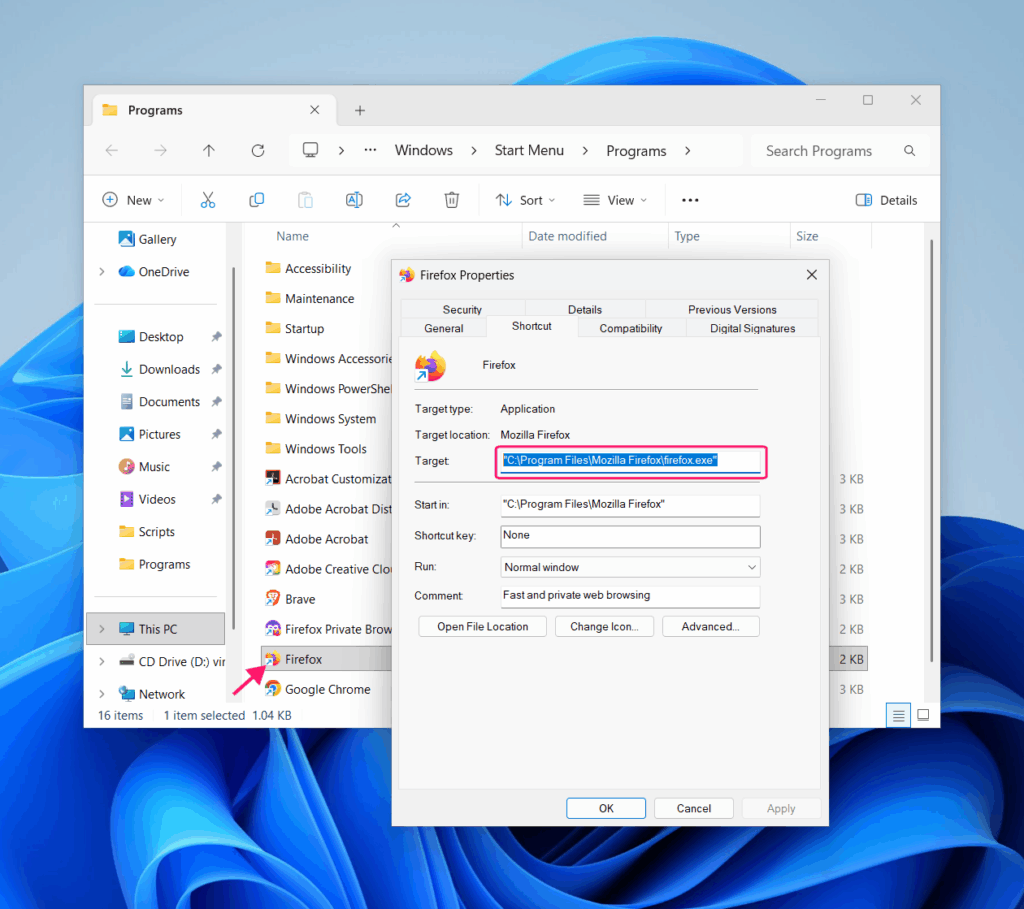Screen dimensions: 1024x909
Task: Sort by Date modified column header
Action: point(568,236)
